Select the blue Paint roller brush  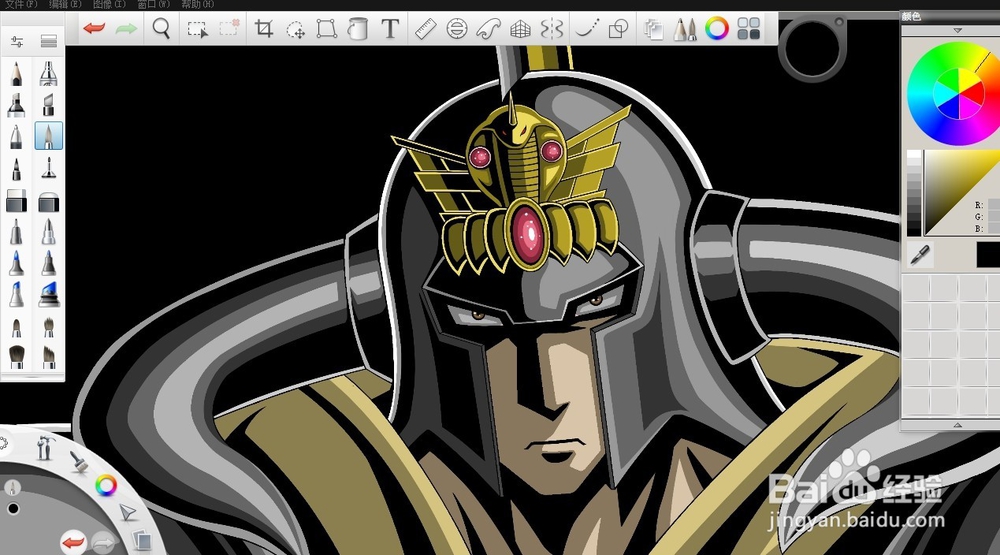click(x=48, y=295)
